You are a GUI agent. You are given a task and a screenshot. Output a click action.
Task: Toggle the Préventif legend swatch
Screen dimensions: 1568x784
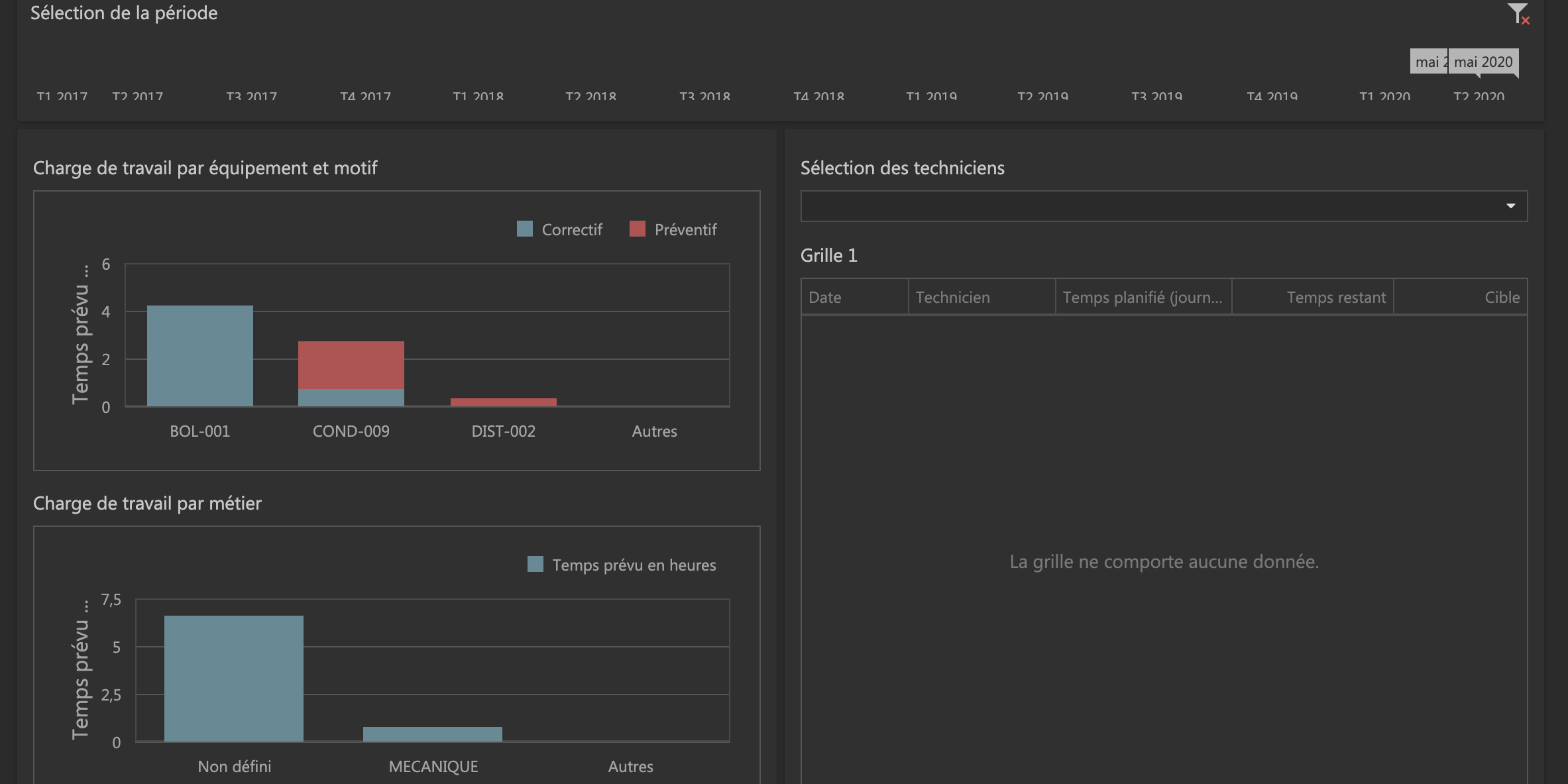tap(638, 229)
